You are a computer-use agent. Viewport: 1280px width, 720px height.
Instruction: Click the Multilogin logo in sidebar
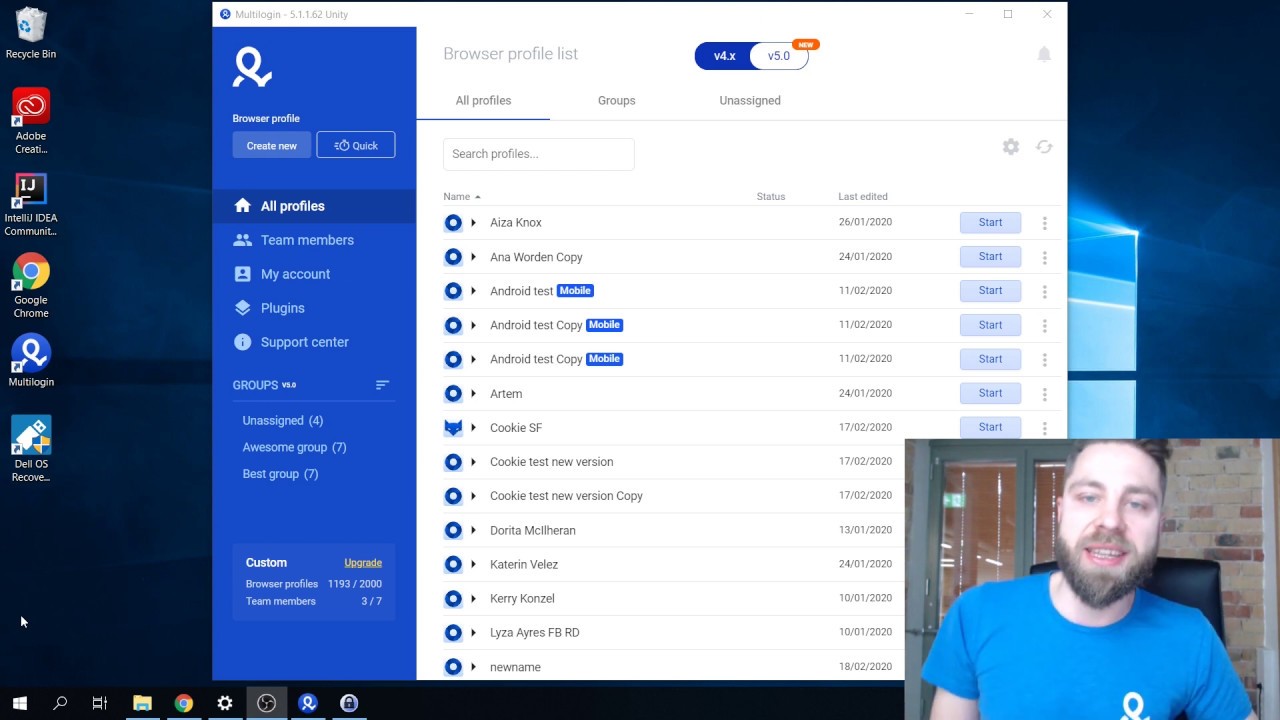[x=252, y=67]
